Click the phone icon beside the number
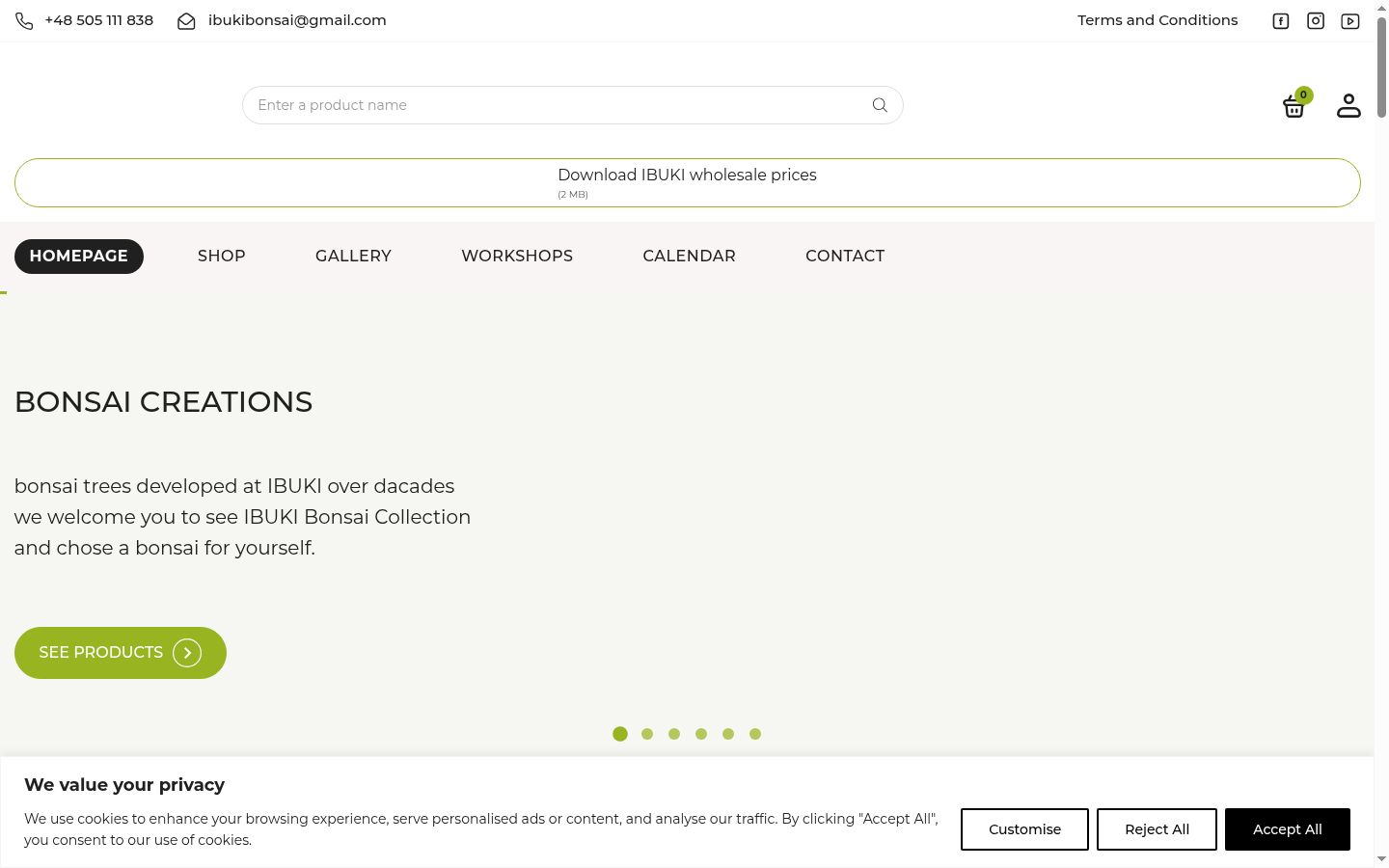 [x=24, y=21]
